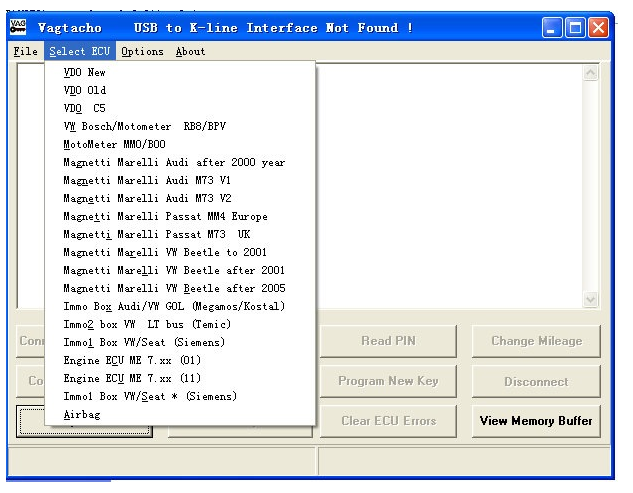Viewport: 633px width, 493px height.
Task: Click the Change Mileage button
Action: (536, 341)
